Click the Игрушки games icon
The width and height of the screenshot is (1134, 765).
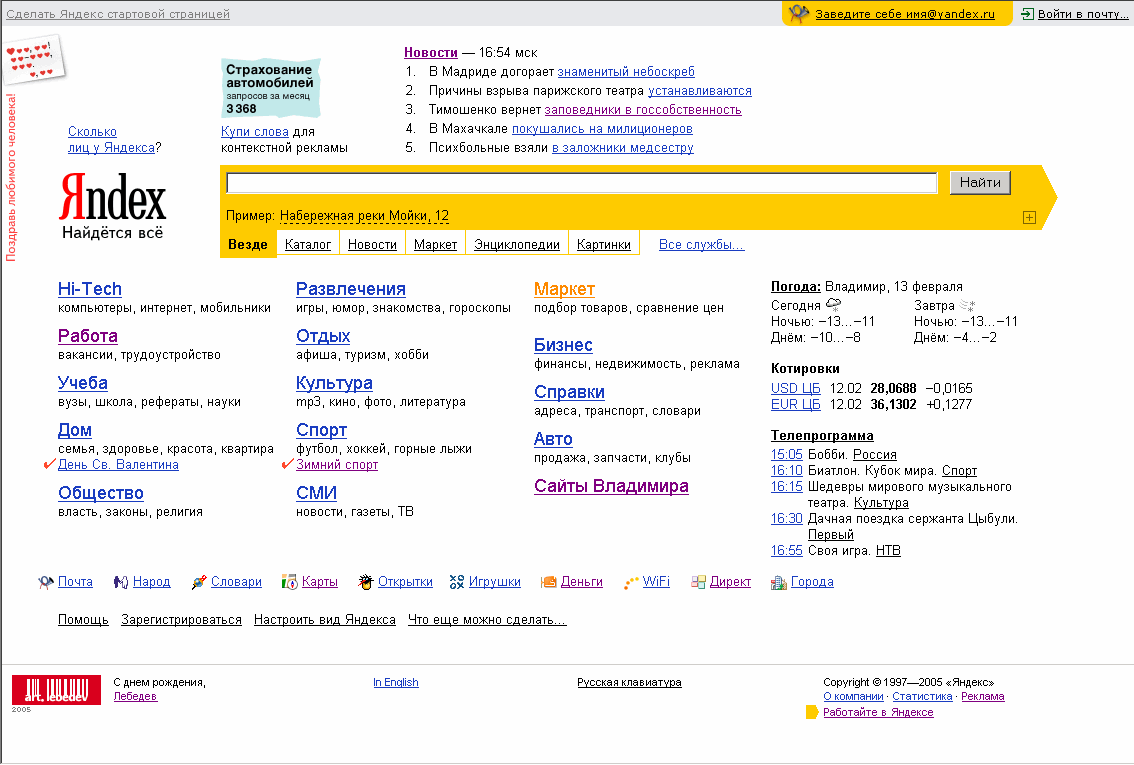click(x=456, y=582)
